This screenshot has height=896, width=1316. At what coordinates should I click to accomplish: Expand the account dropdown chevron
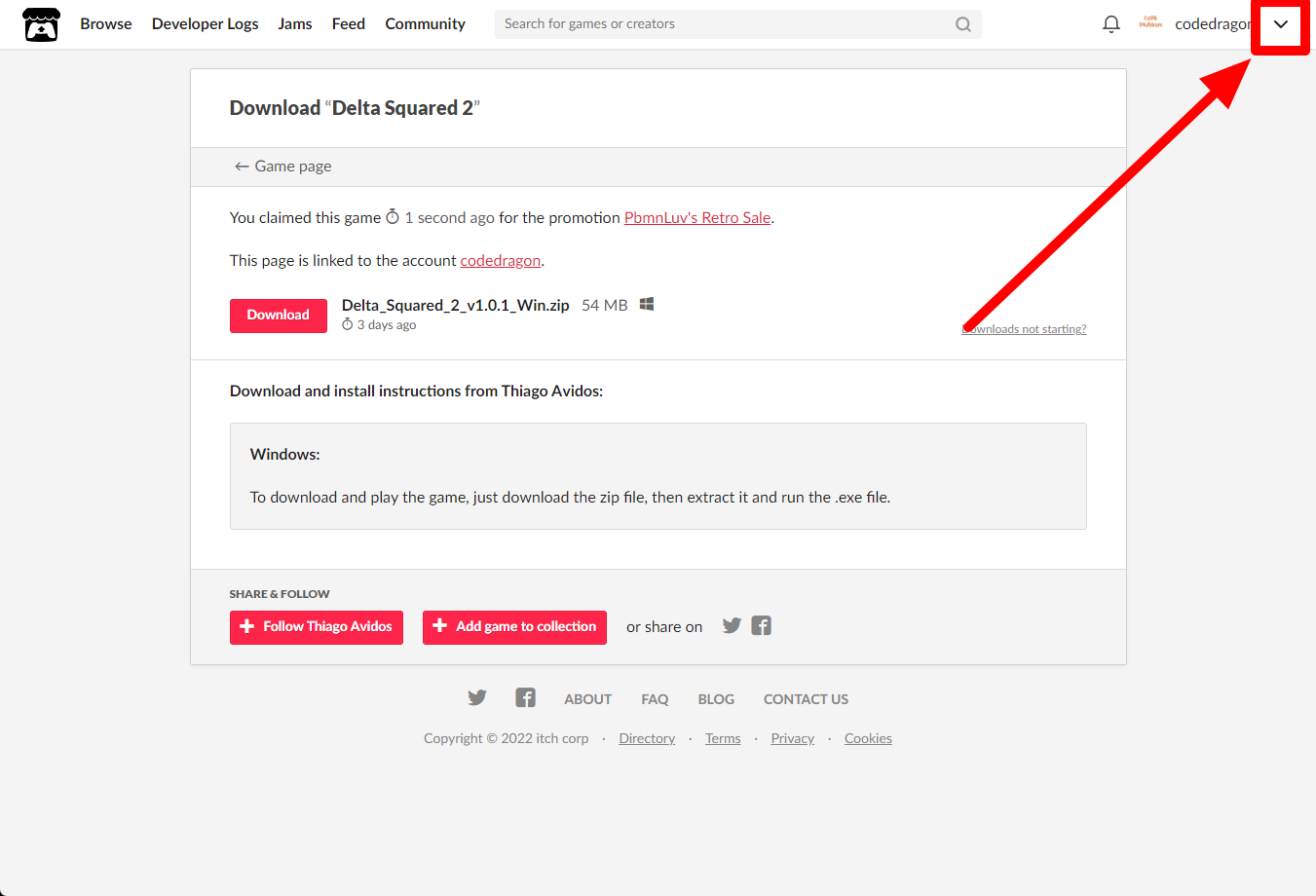pyautogui.click(x=1281, y=24)
